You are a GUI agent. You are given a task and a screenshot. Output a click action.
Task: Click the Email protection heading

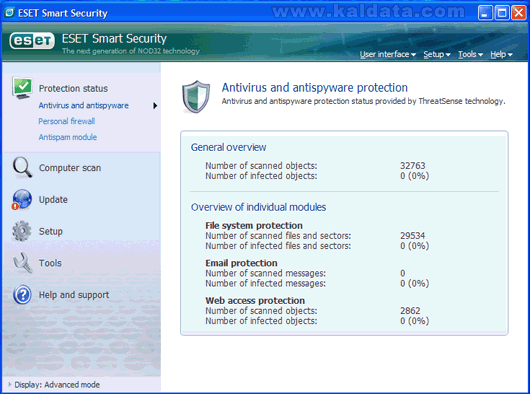(x=241, y=263)
